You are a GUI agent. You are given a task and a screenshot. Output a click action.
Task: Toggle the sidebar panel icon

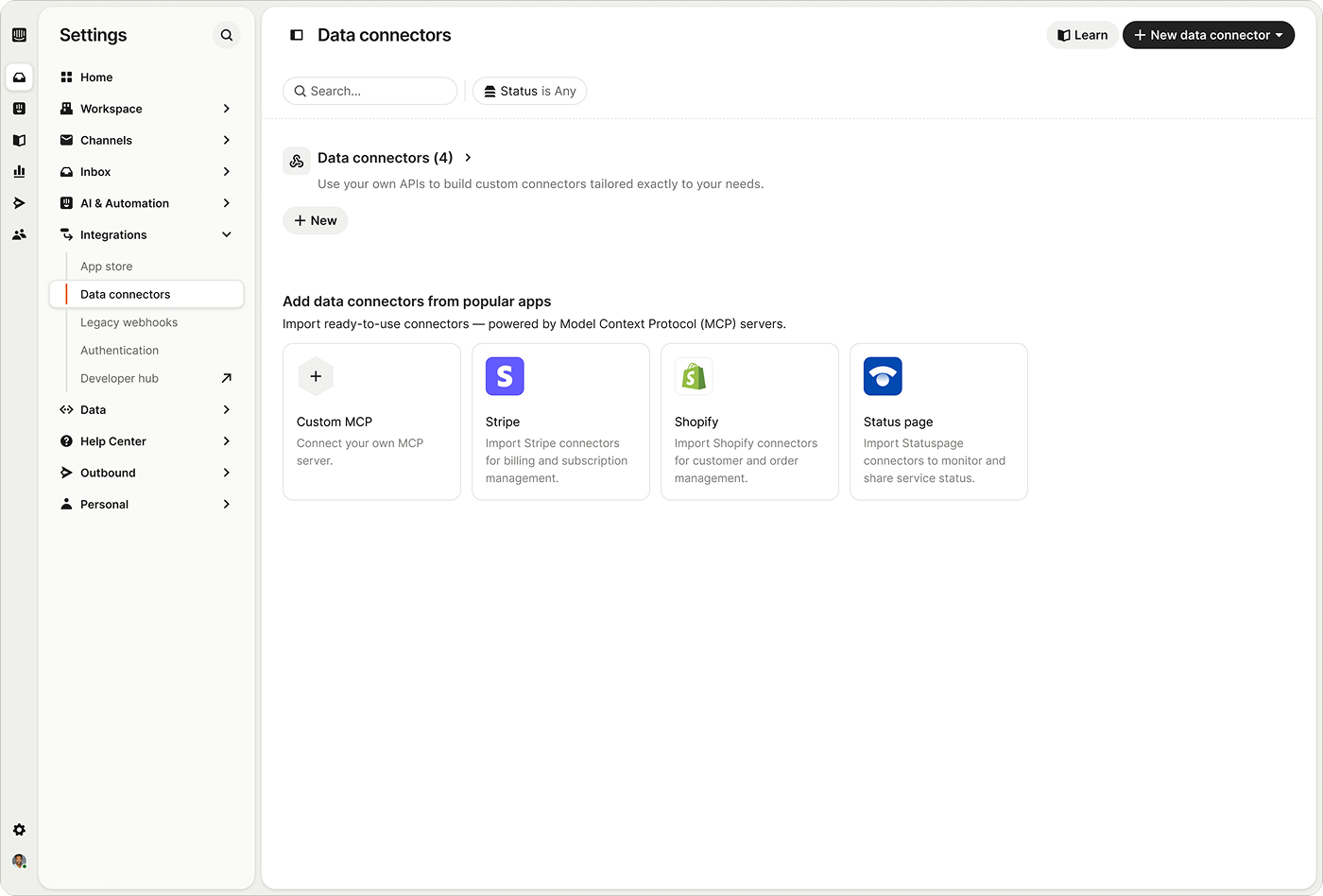[297, 35]
